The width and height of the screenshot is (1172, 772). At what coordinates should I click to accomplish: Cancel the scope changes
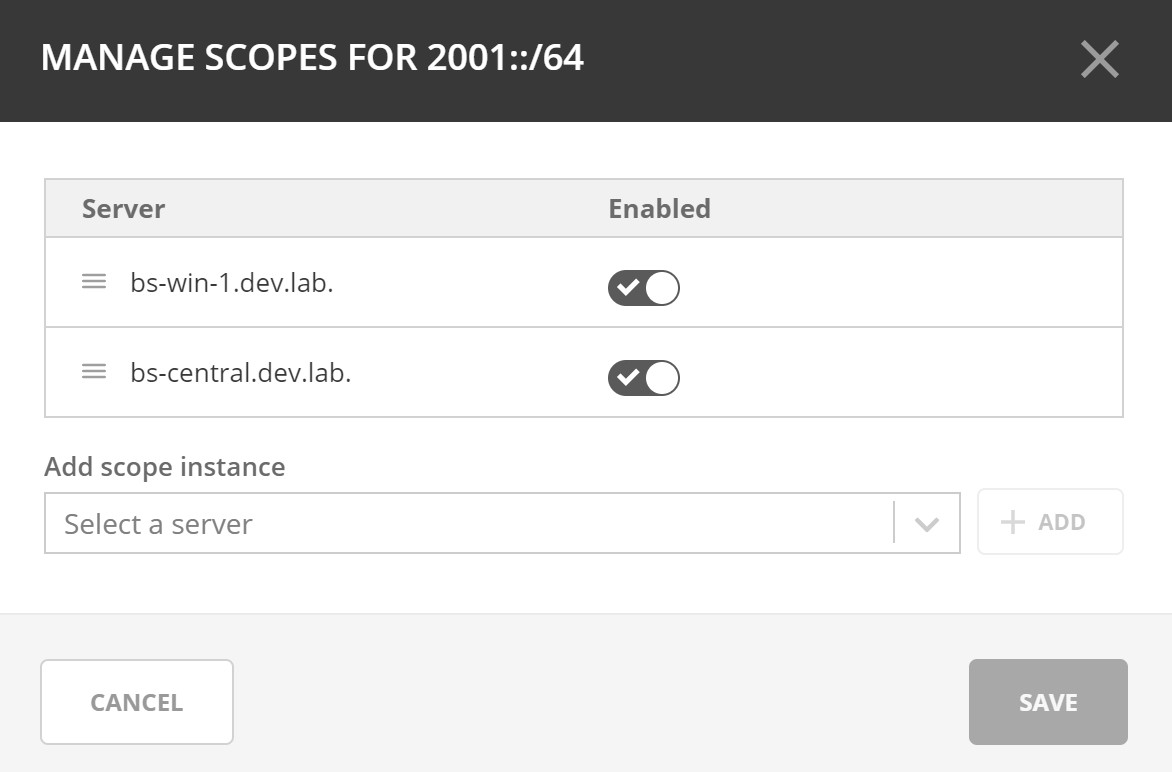pyautogui.click(x=137, y=702)
